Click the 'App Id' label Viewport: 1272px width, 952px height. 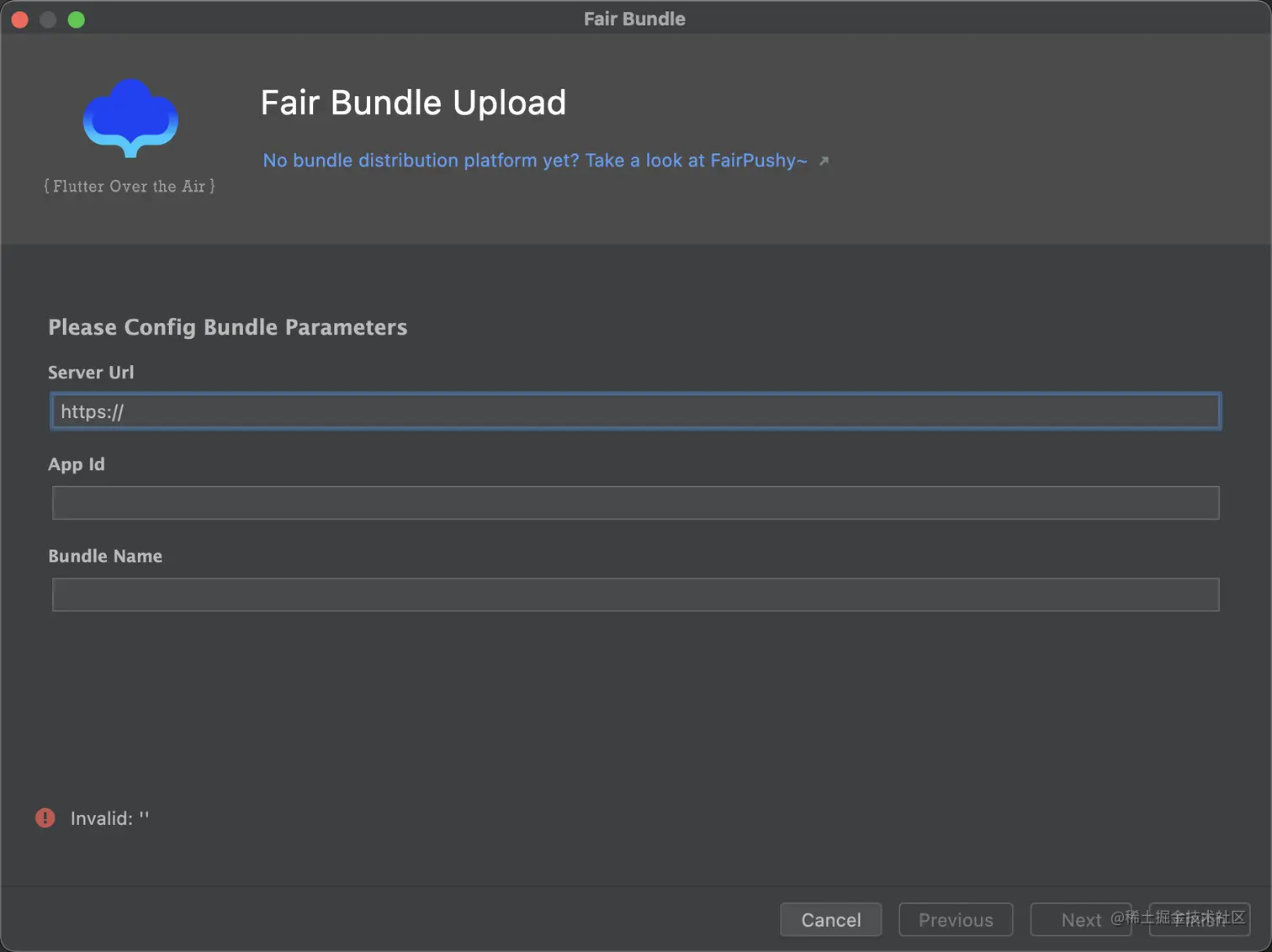click(77, 464)
